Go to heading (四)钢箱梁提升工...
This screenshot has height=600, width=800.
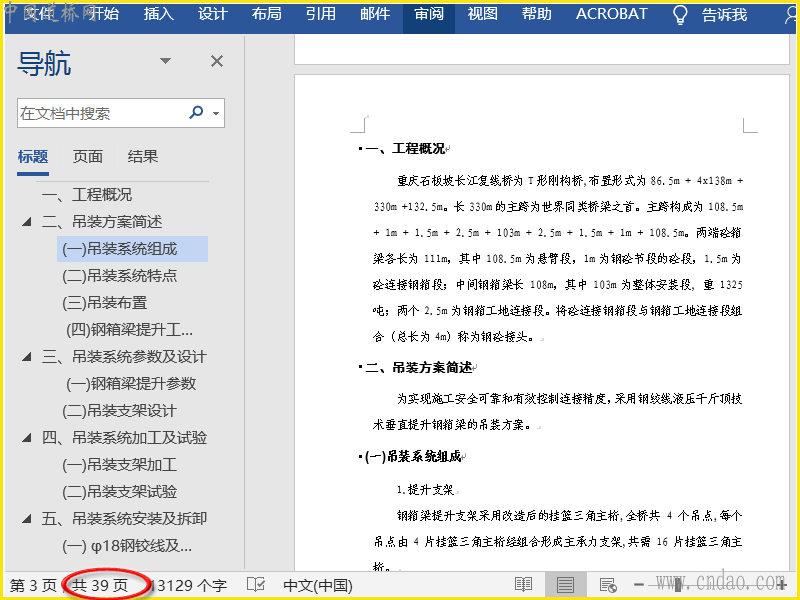pyautogui.click(x=130, y=330)
